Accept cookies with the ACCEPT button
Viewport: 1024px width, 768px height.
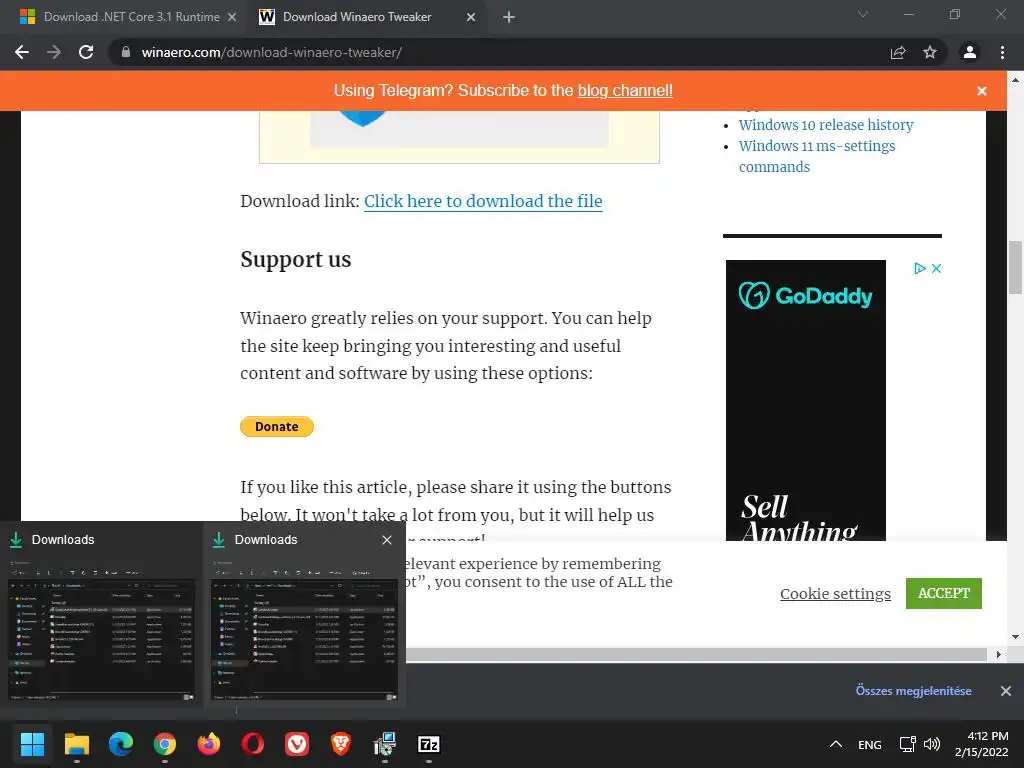(x=944, y=593)
